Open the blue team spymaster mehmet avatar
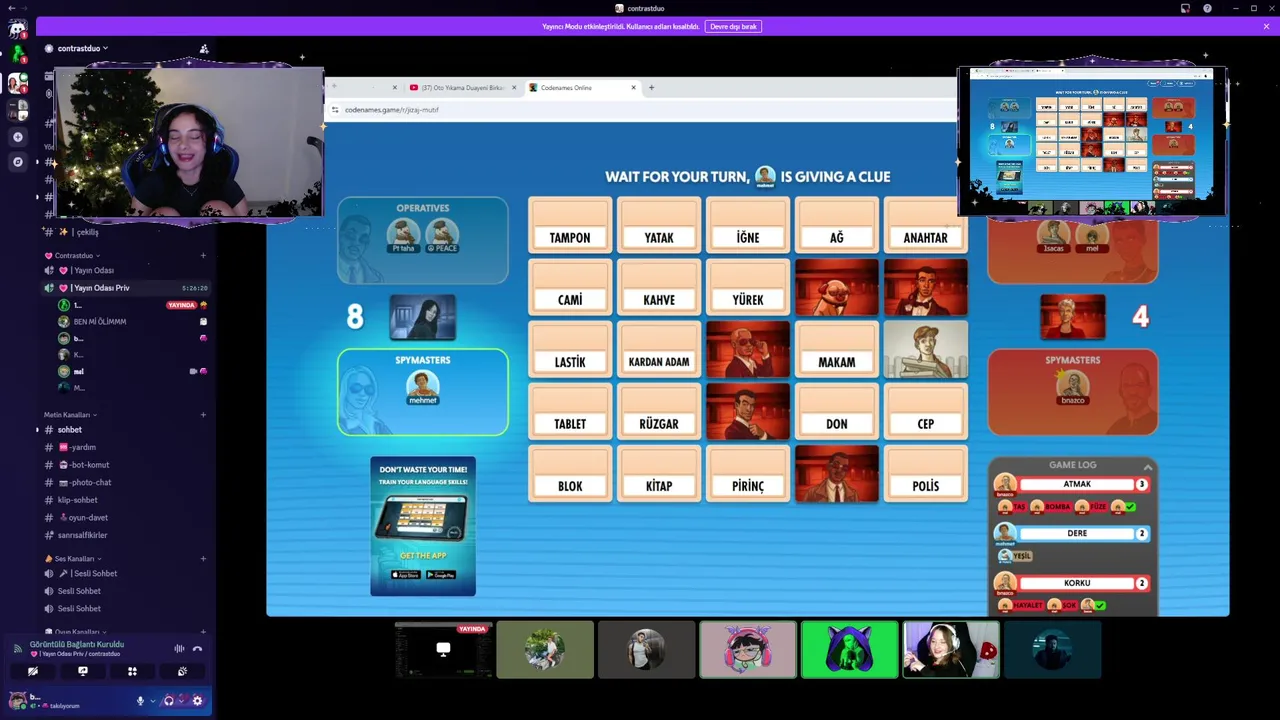The height and width of the screenshot is (720, 1280). pyautogui.click(x=422, y=386)
